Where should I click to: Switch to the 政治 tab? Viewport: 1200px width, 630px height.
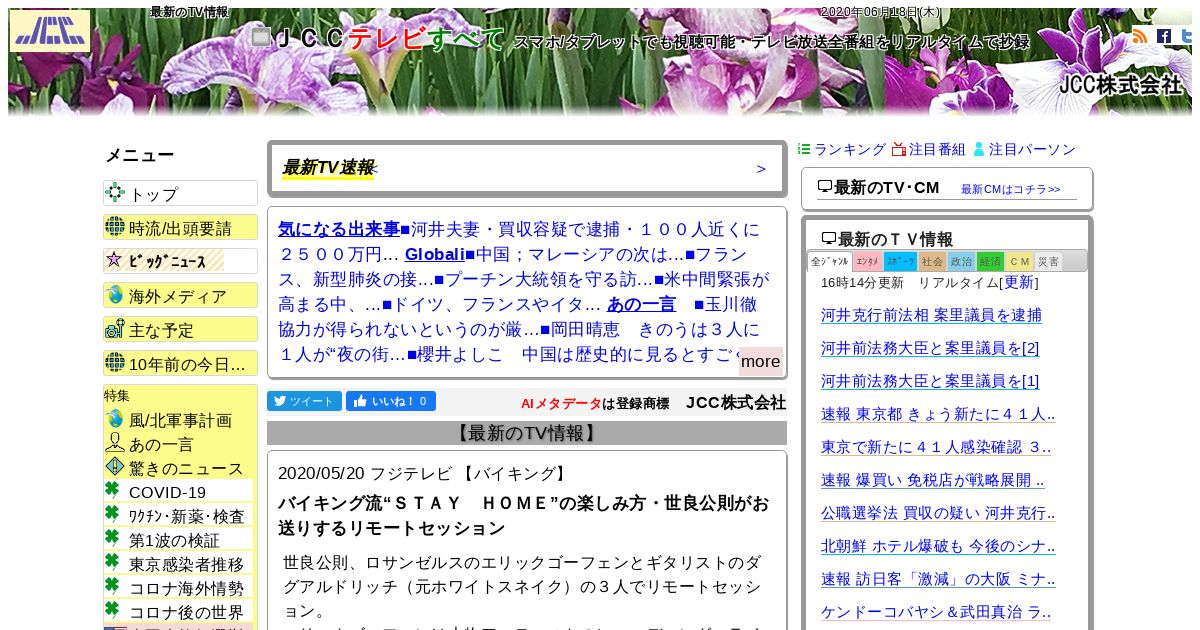point(961,262)
